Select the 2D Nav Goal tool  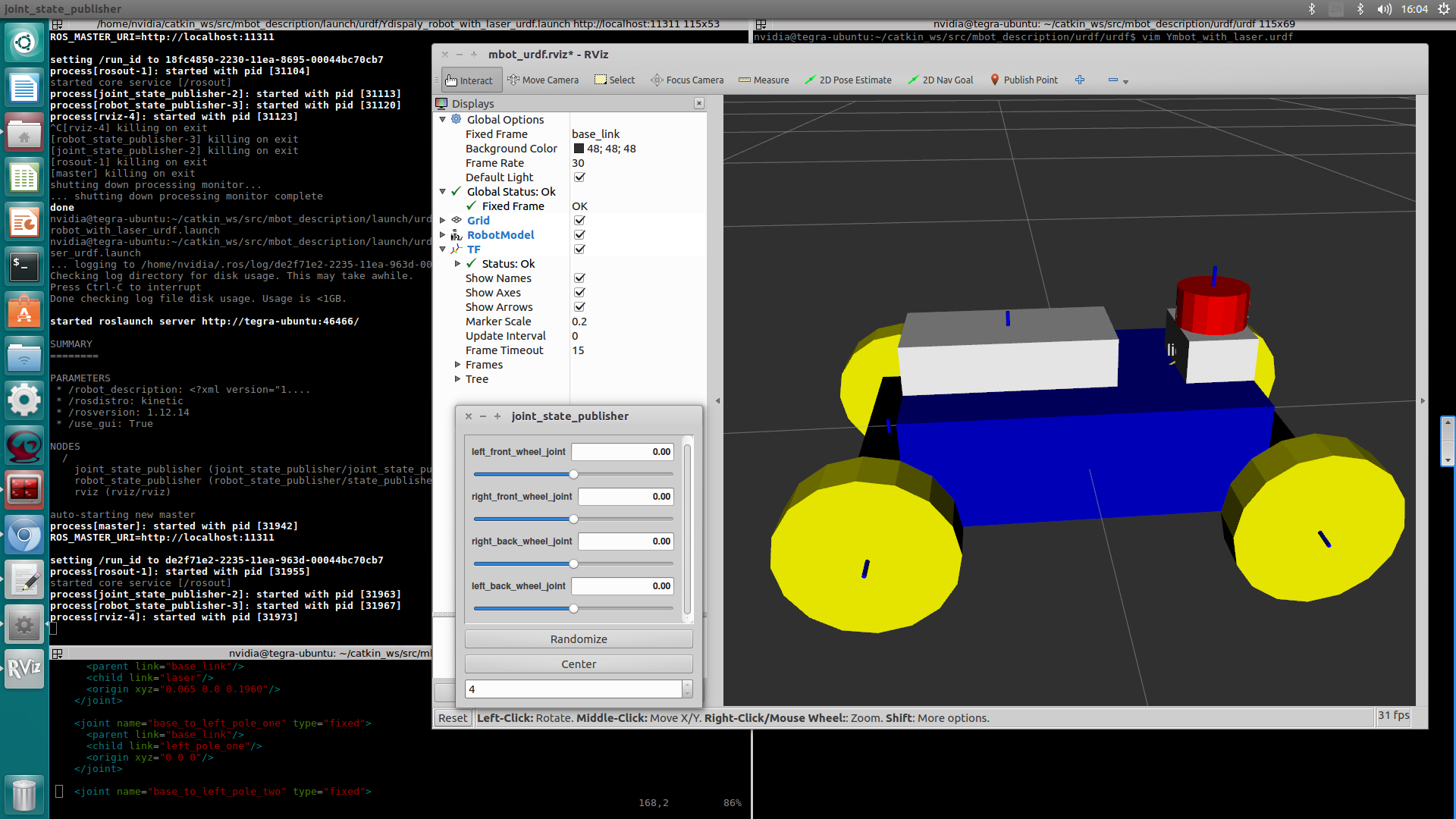pos(940,80)
